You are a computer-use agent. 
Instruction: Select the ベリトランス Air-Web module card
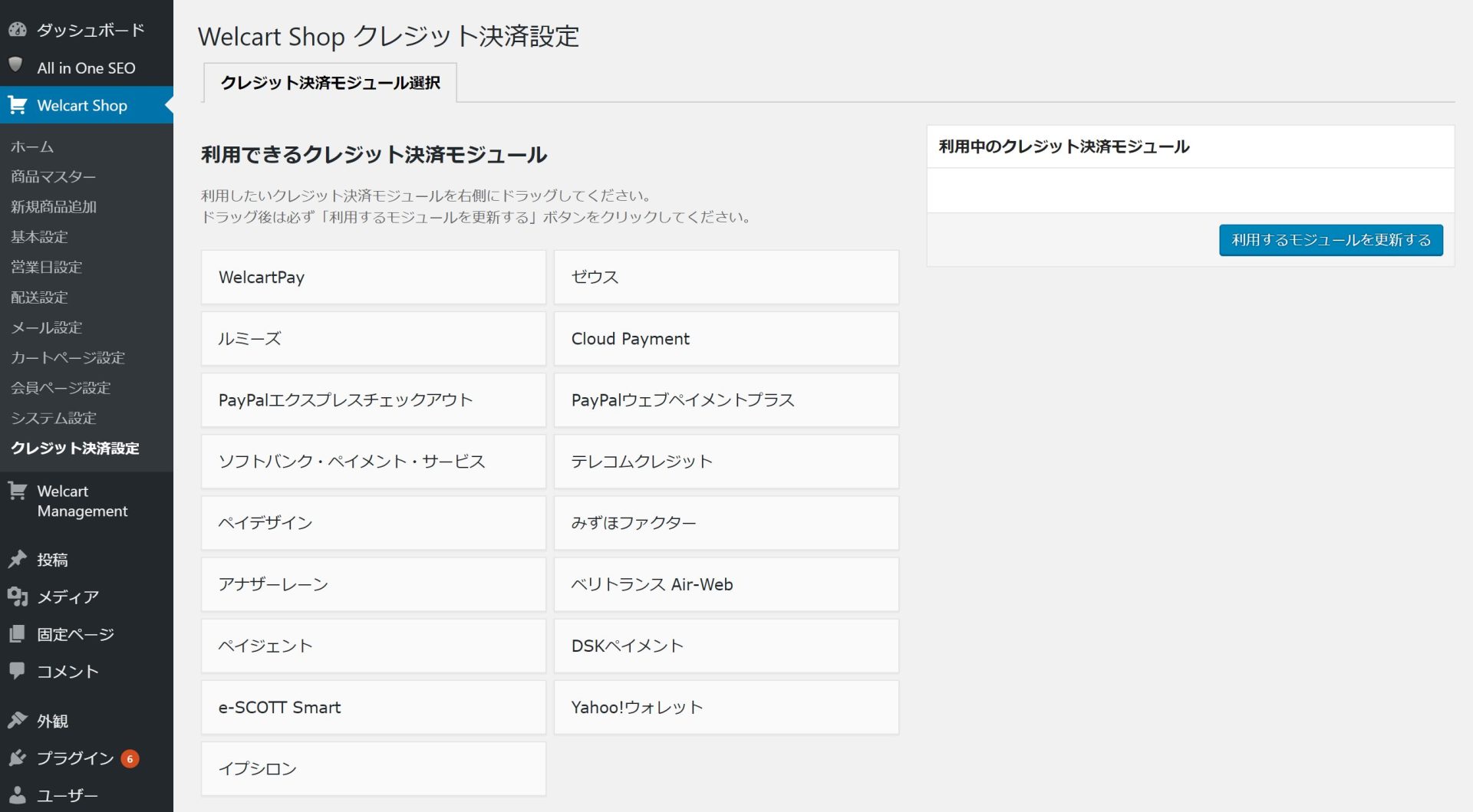click(727, 584)
